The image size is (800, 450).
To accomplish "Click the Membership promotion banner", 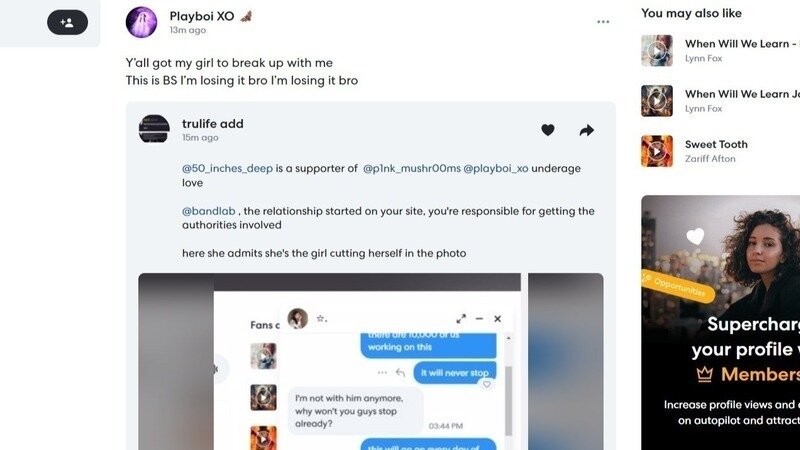I will [x=720, y=322].
